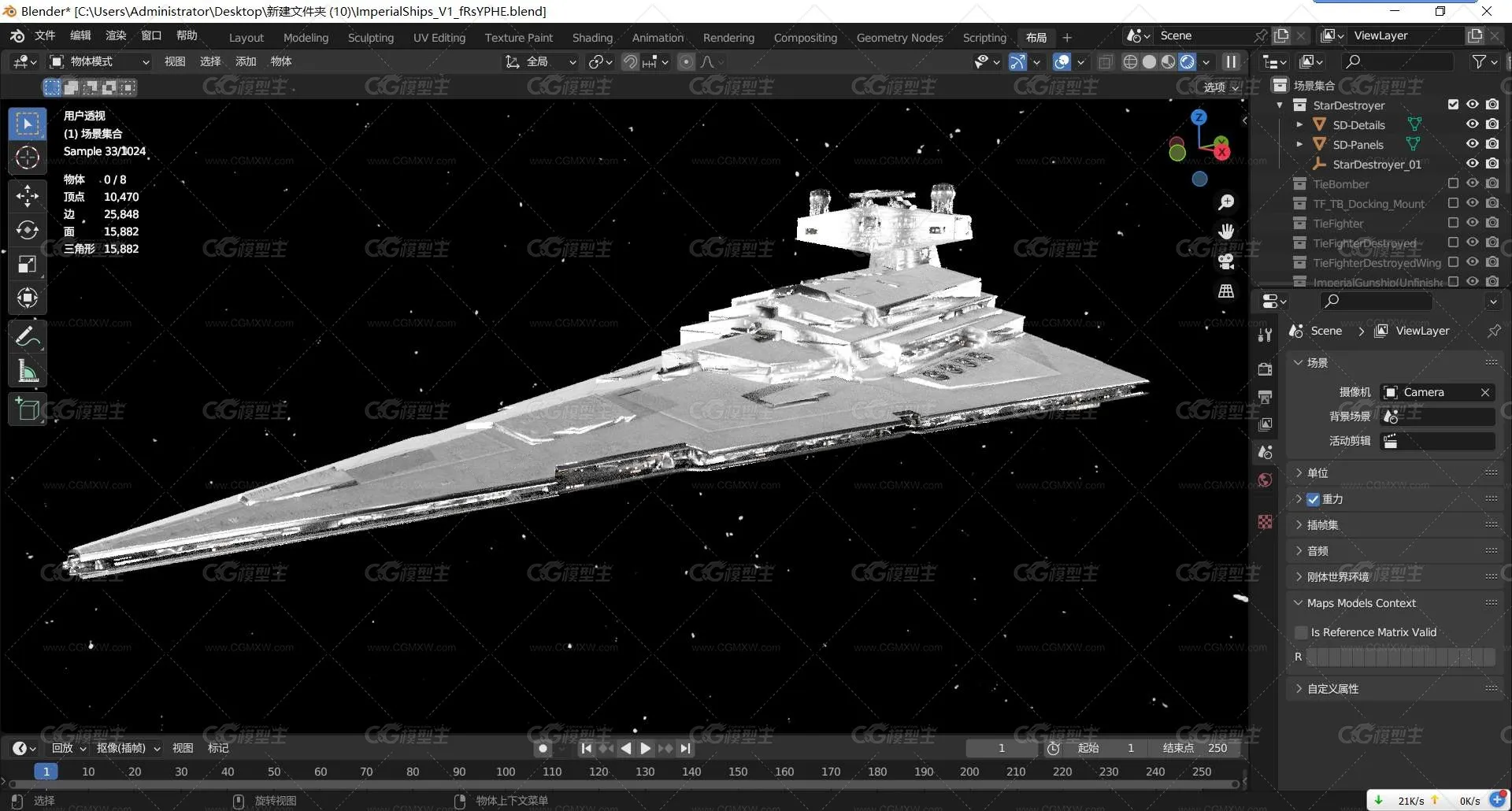
Task: Pin the properties editor context
Action: (x=1493, y=331)
